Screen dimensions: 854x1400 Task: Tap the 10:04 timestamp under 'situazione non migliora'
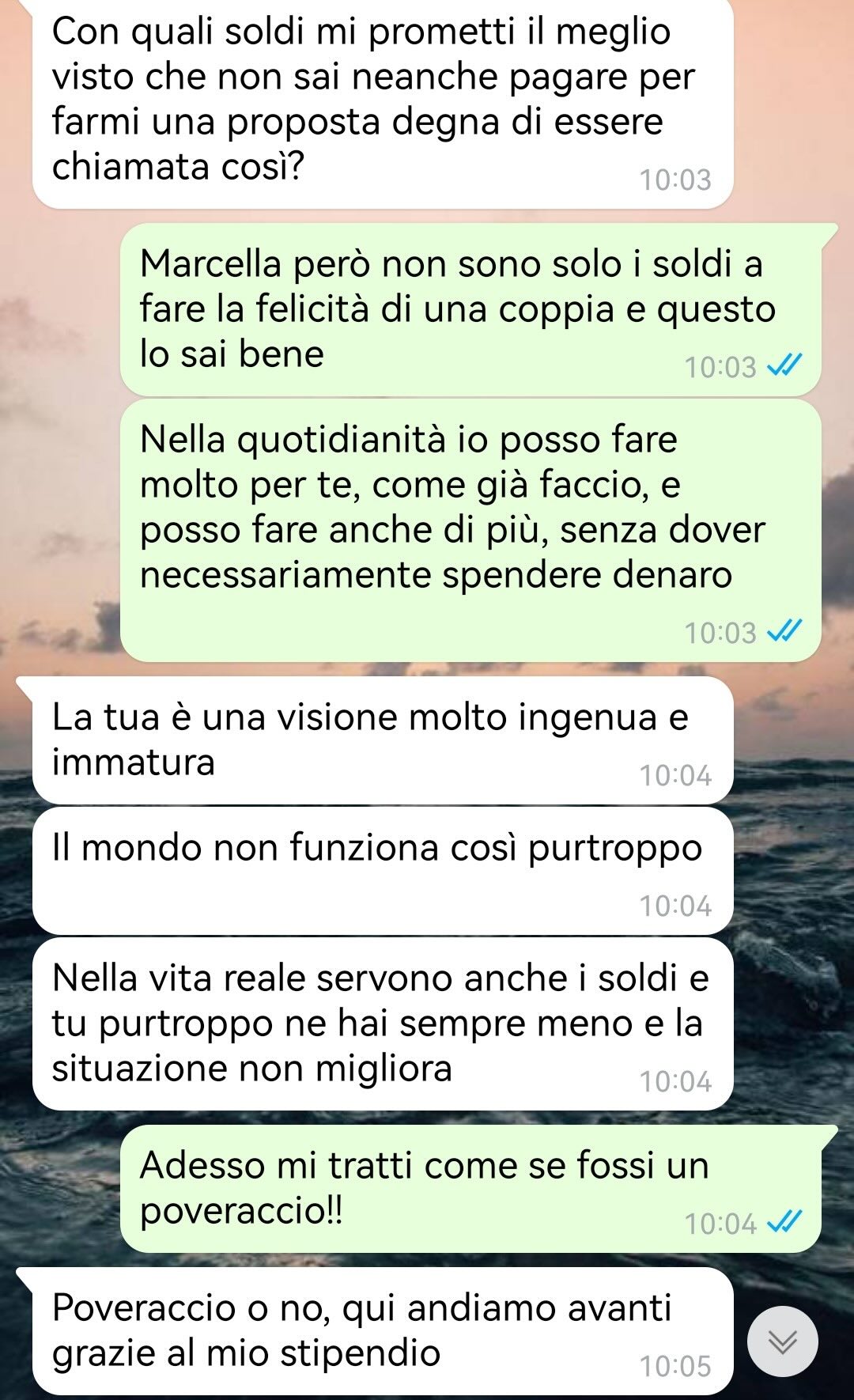click(675, 1081)
